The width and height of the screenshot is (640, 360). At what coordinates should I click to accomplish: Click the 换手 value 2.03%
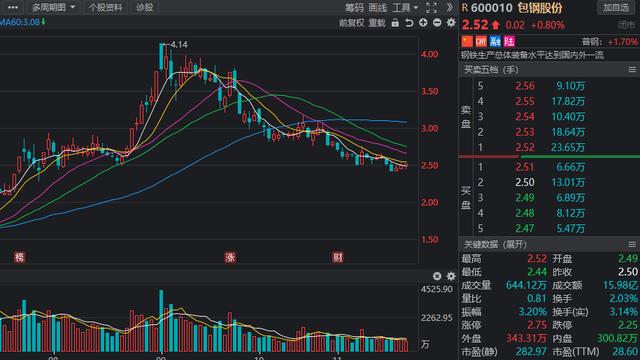tap(624, 299)
